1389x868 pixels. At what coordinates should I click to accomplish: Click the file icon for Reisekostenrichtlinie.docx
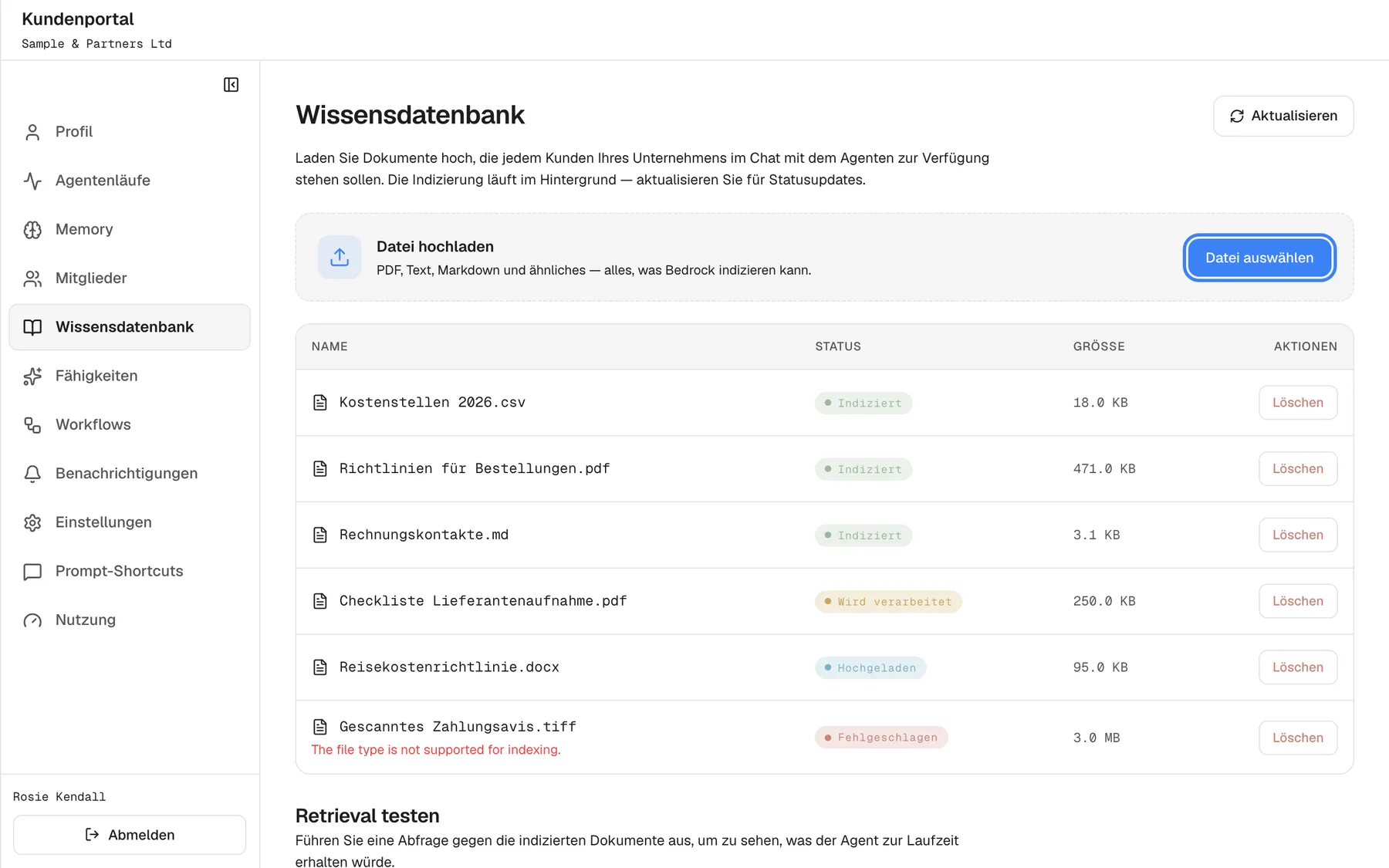(319, 667)
